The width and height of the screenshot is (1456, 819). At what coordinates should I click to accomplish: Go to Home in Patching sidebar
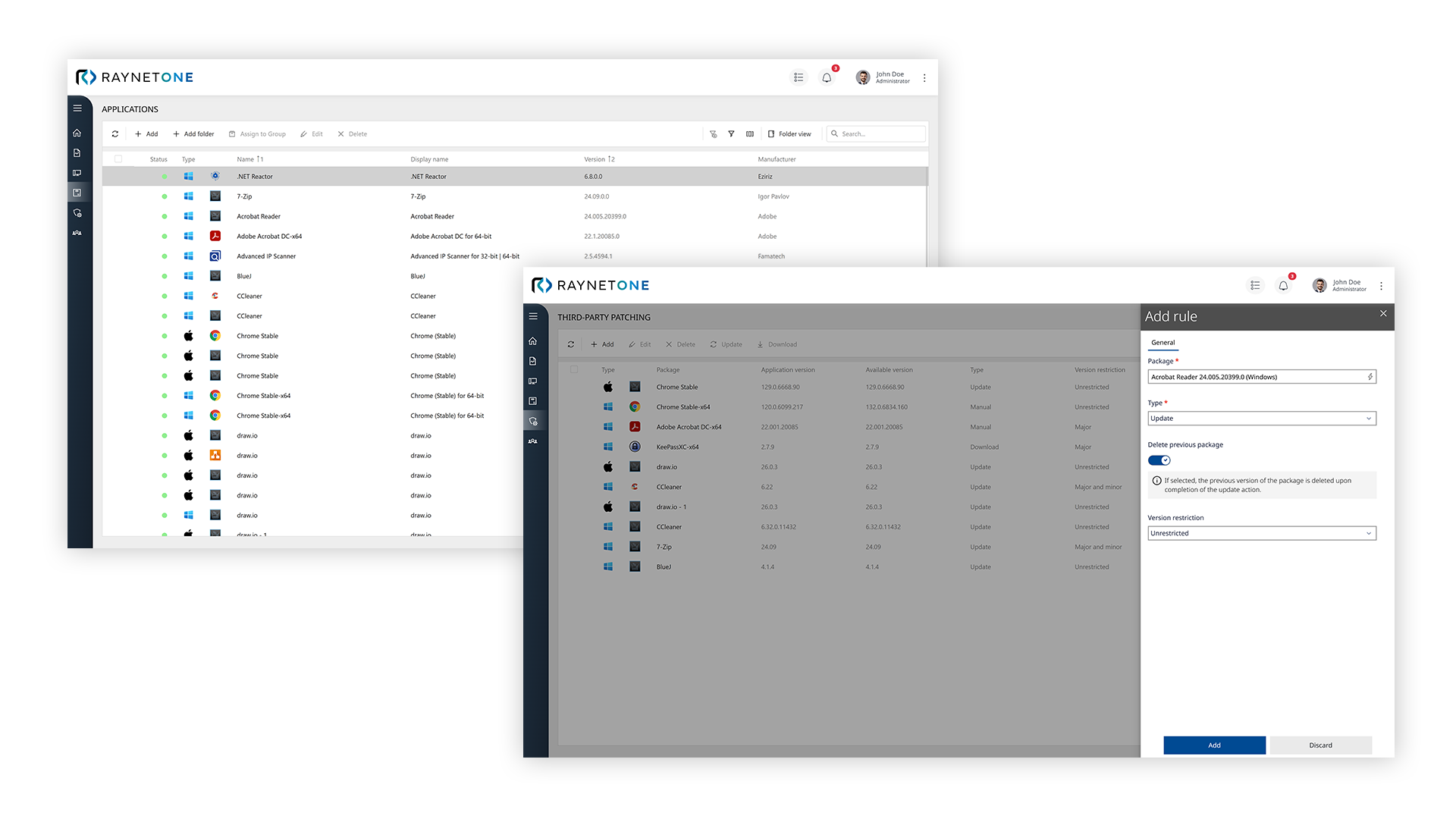(533, 341)
